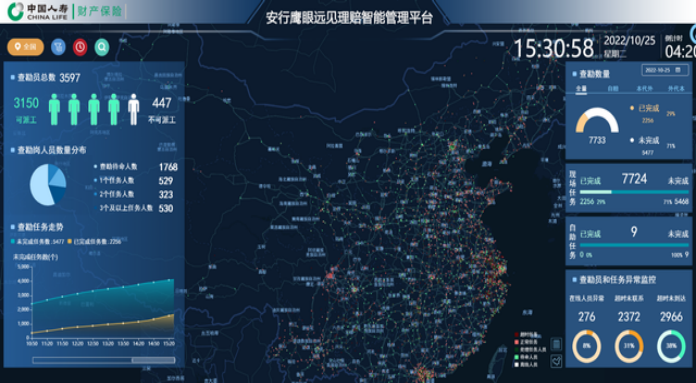Click the 超时未联系 count 2372
Screen dimensions: 696x383
click(629, 316)
